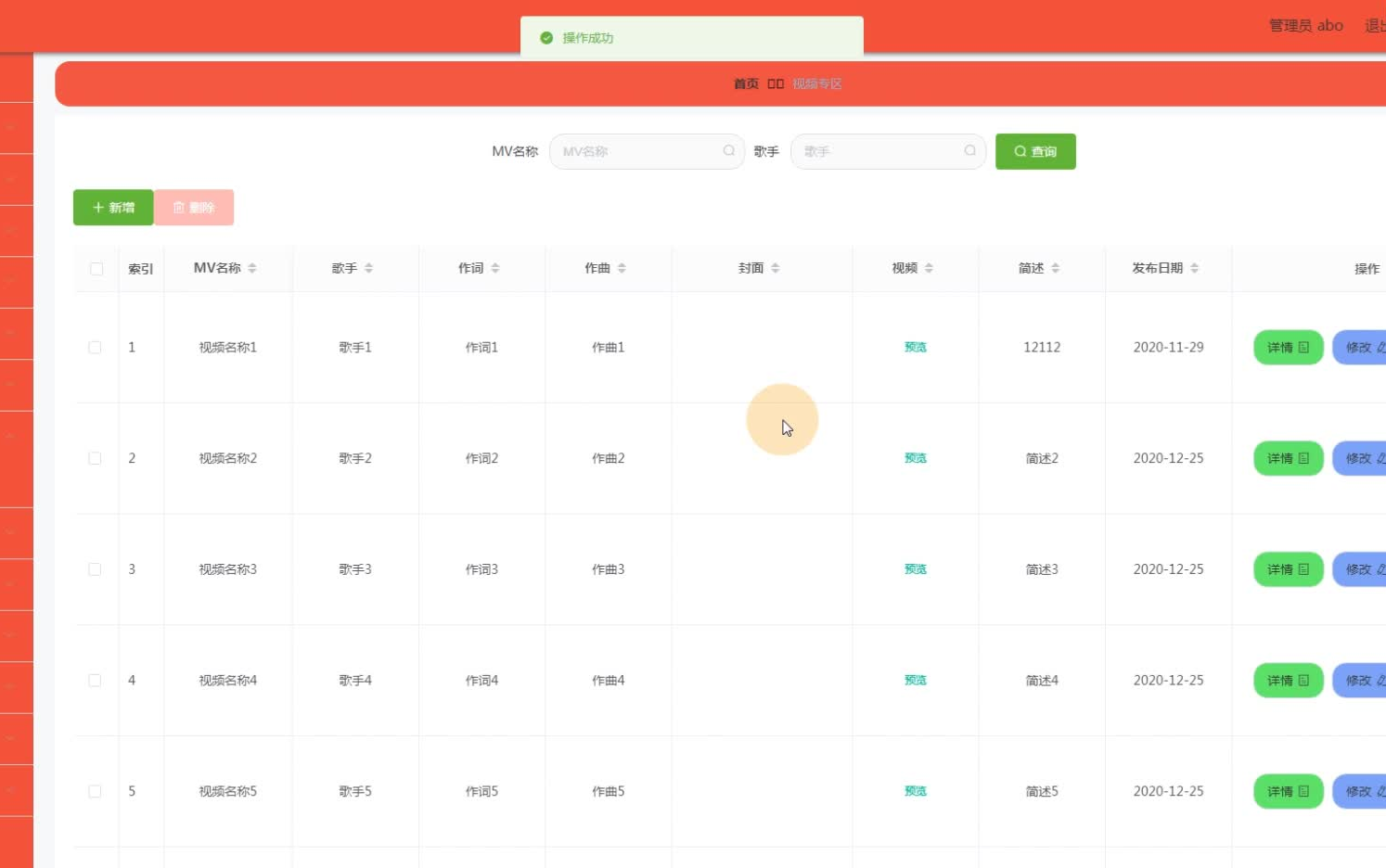Viewport: 1386px width, 868px height.
Task: Check the checkbox for row 视频名称3
Action: pos(95,569)
